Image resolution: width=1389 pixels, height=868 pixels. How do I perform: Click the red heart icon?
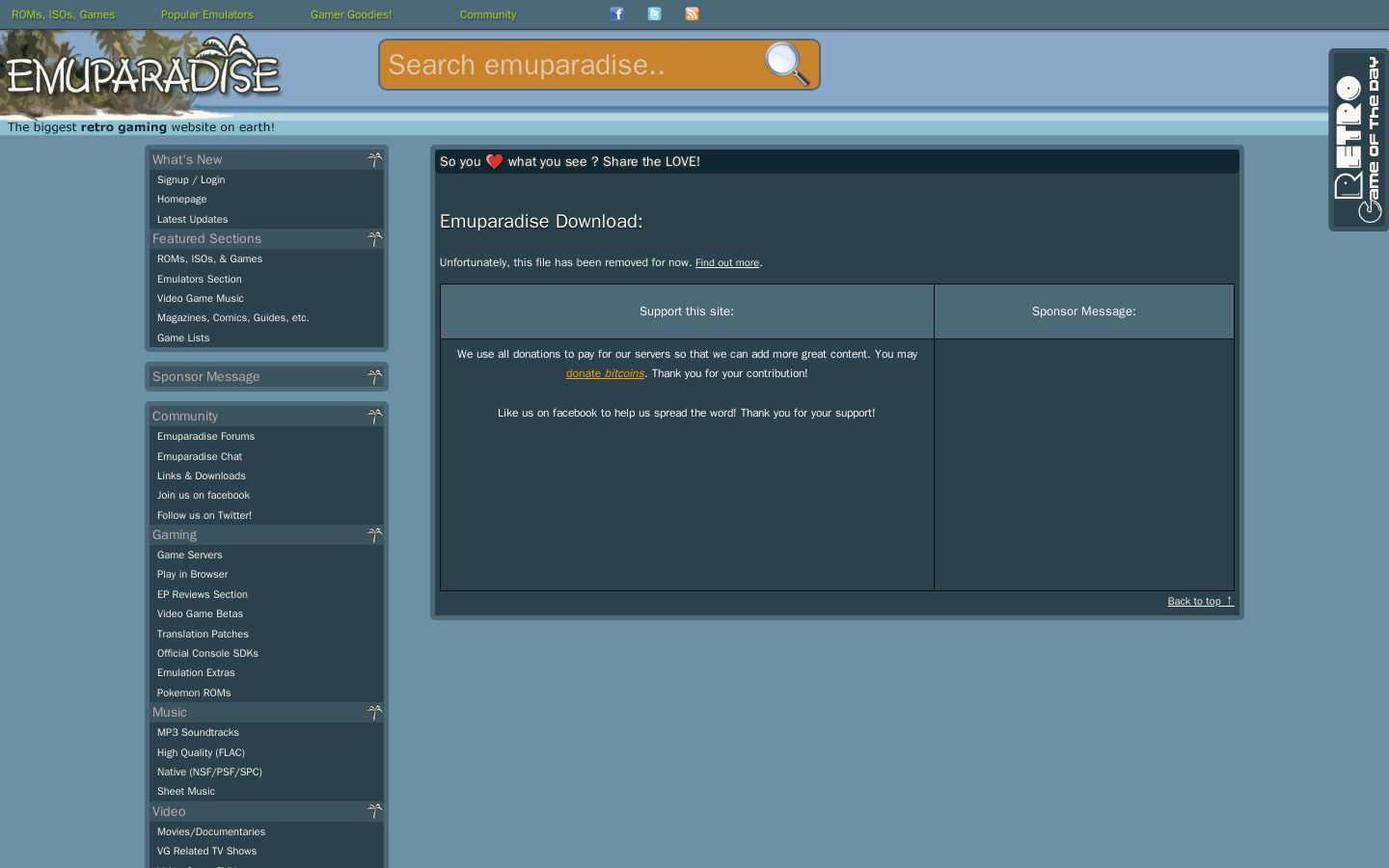tap(494, 162)
